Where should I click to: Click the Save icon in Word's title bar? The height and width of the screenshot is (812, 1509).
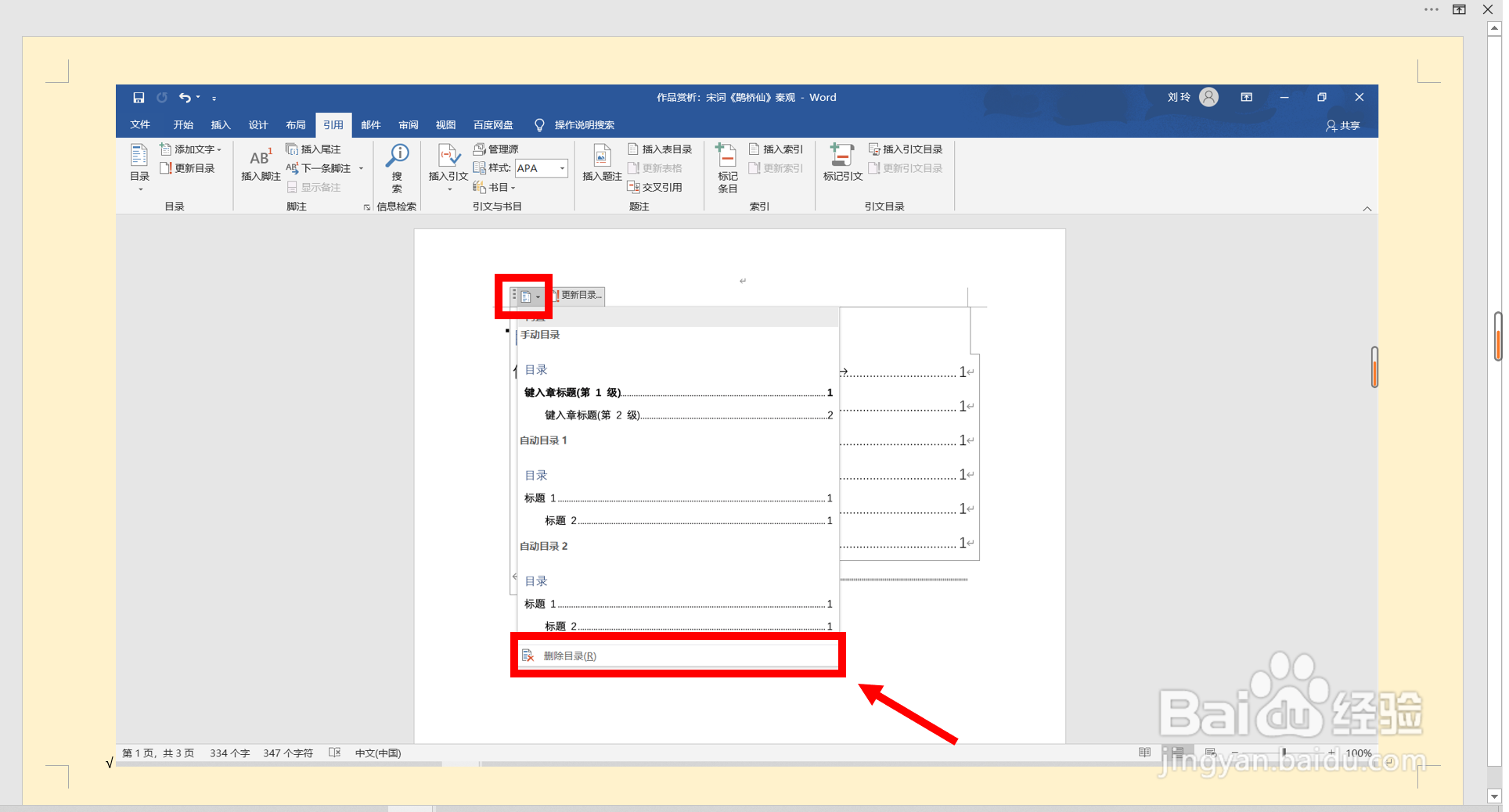click(139, 98)
